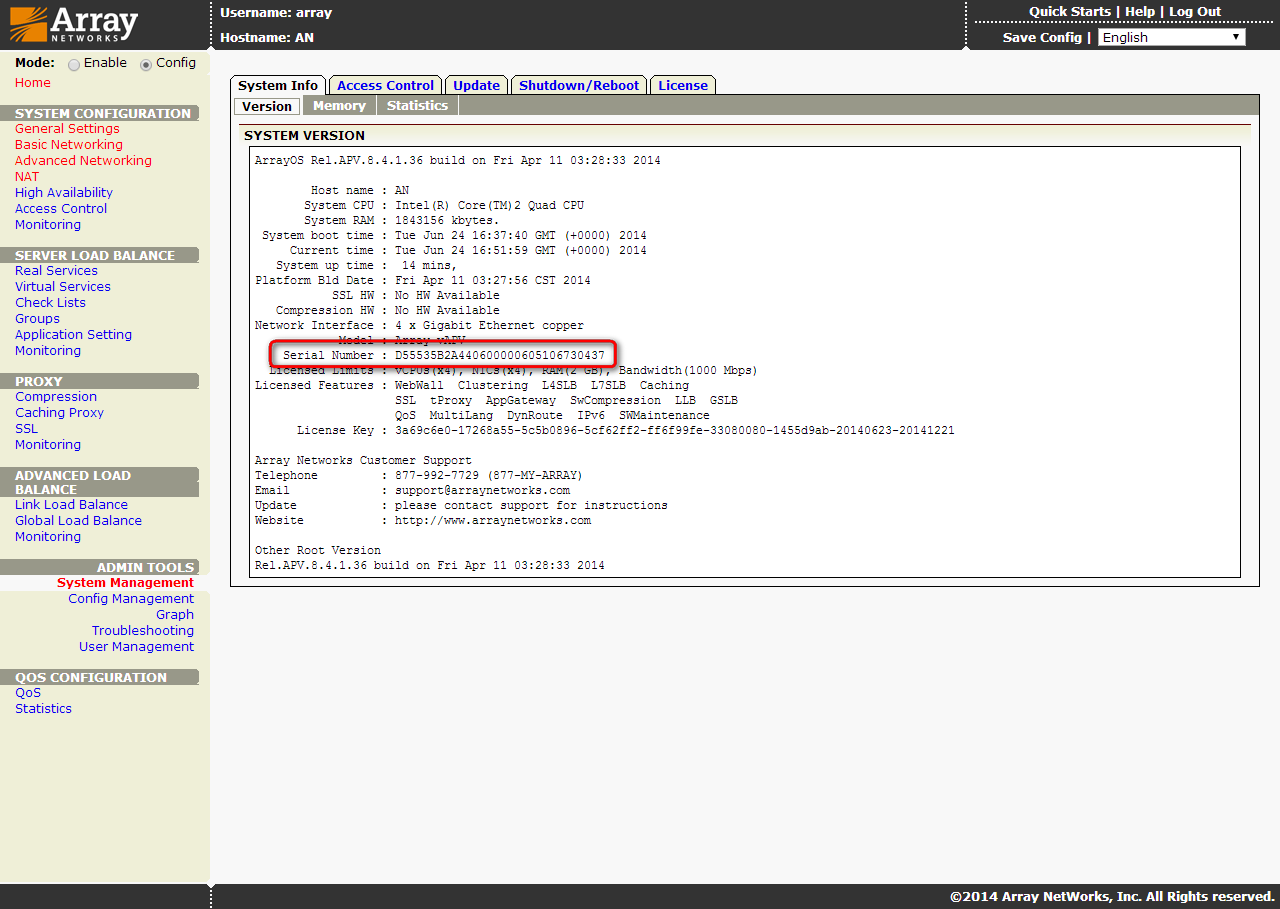Open General Settings in sidebar
This screenshot has height=909, width=1280.
(x=67, y=129)
